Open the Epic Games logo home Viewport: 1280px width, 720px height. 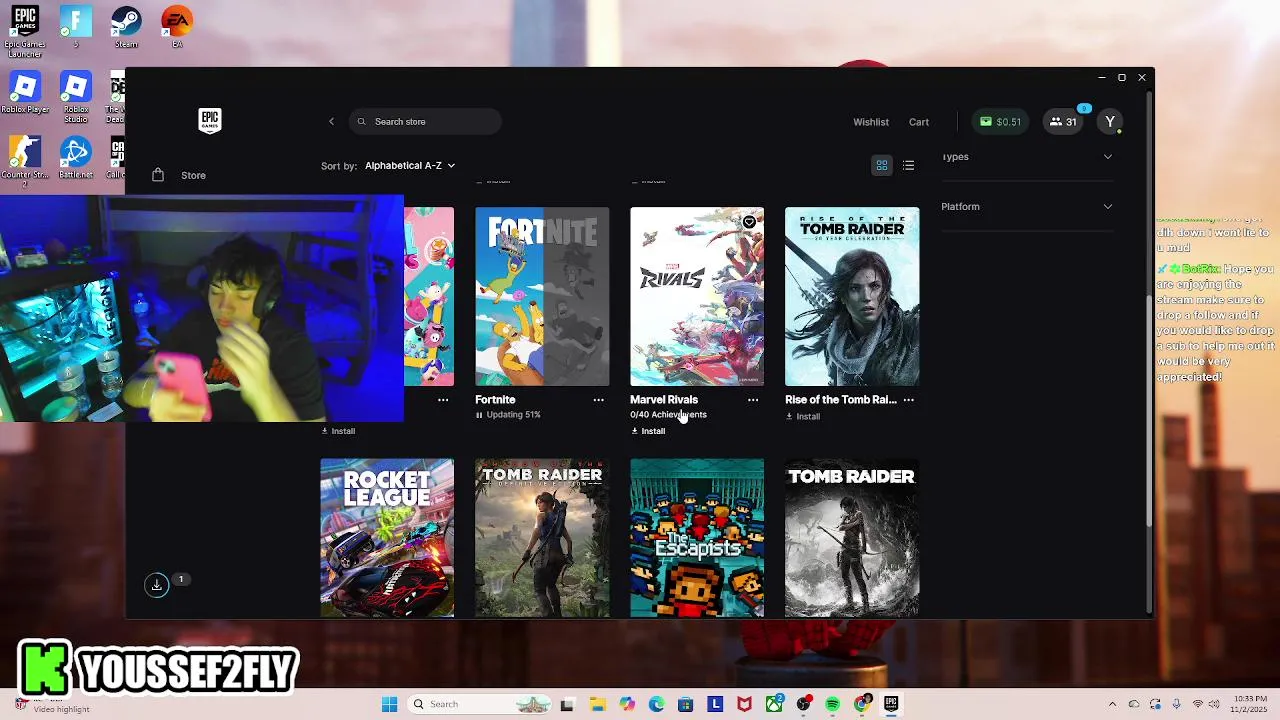point(209,121)
